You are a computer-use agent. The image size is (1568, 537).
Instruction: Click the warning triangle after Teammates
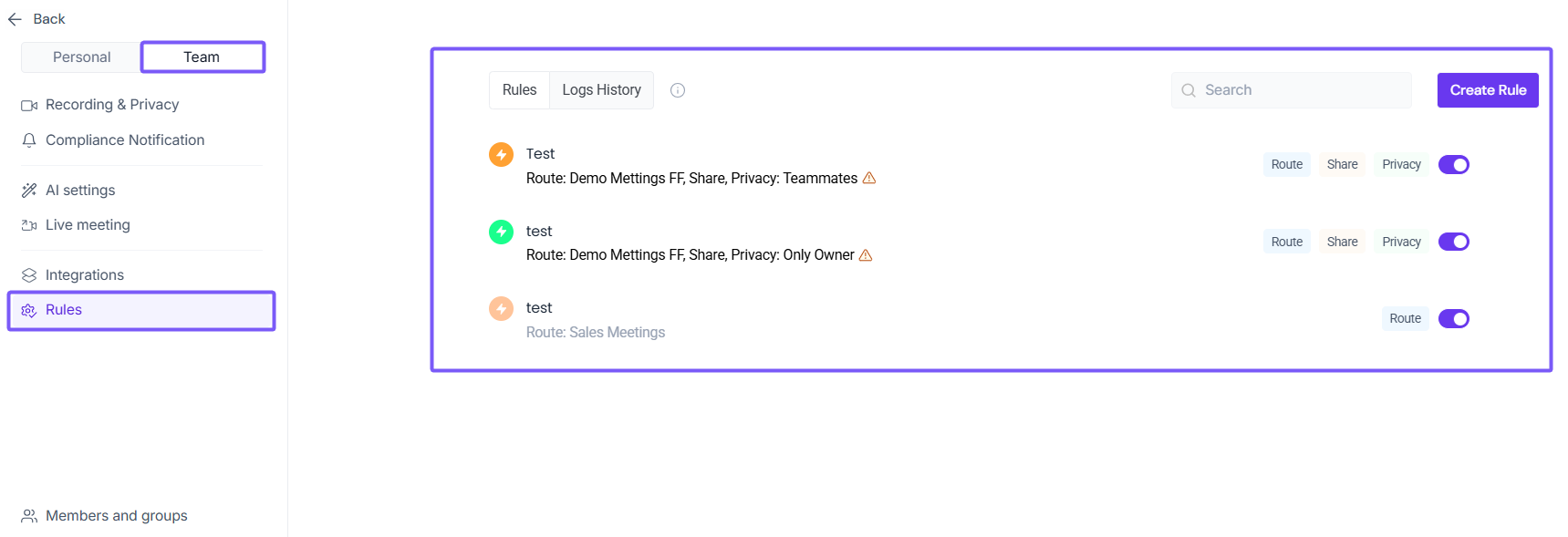(869, 178)
